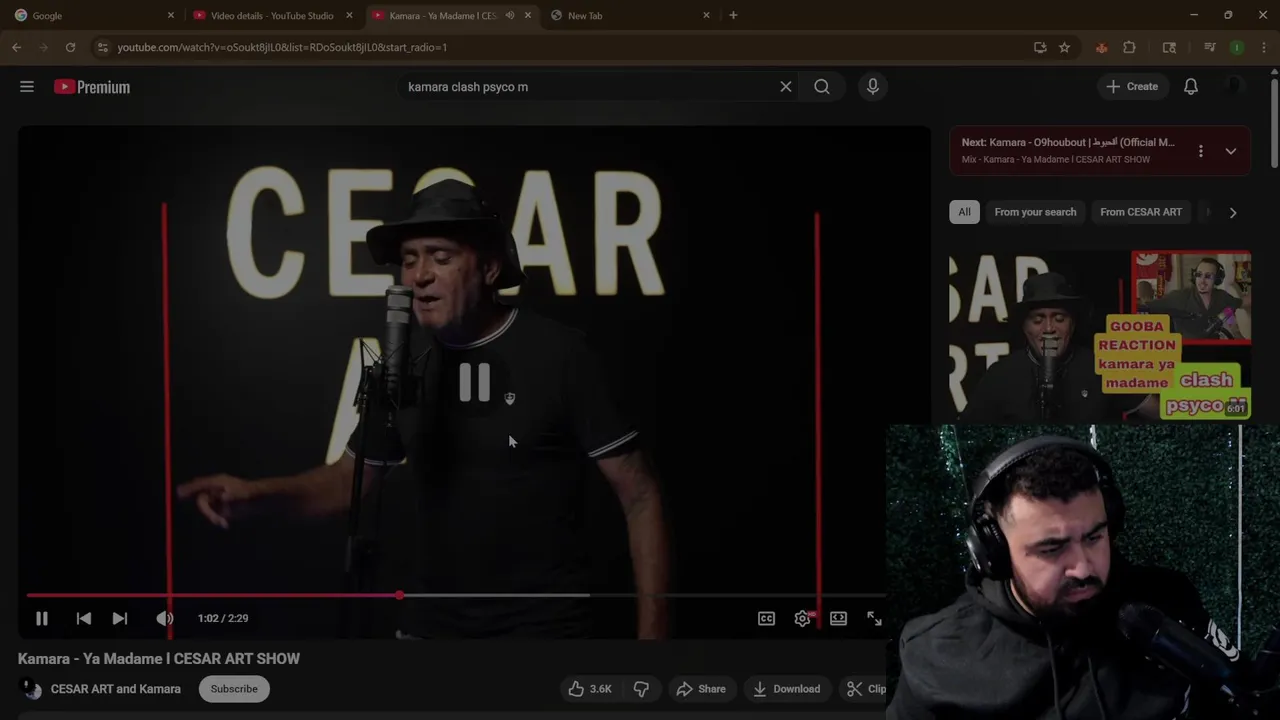Image resolution: width=1280 pixels, height=720 pixels.
Task: Select the All filter chip
Action: [x=964, y=212]
